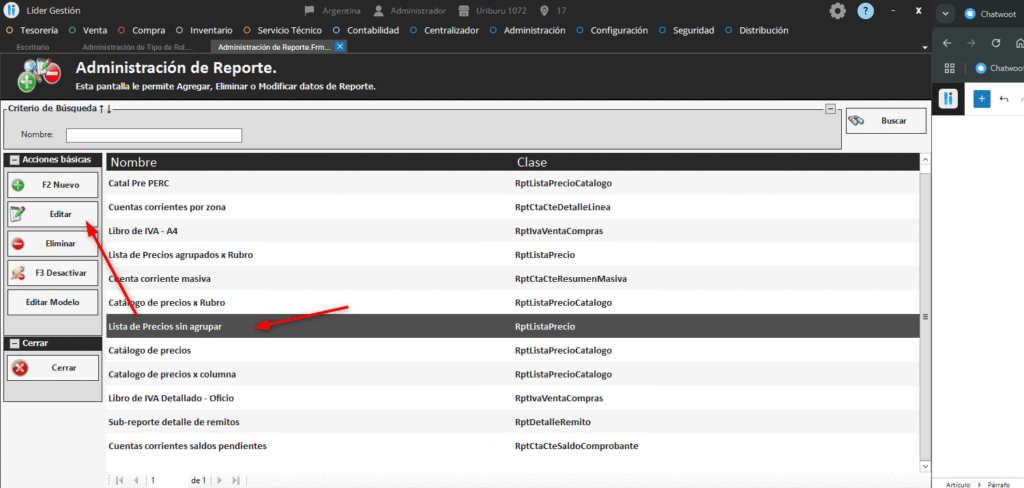The width and height of the screenshot is (1024, 488).
Task: Jump to first page in pager
Action: pyautogui.click(x=120, y=480)
